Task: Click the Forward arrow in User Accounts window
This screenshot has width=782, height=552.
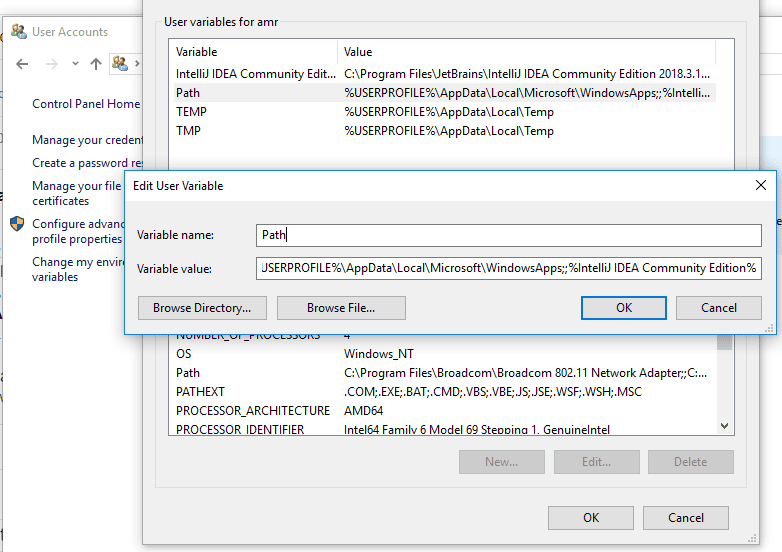Action: [x=52, y=64]
